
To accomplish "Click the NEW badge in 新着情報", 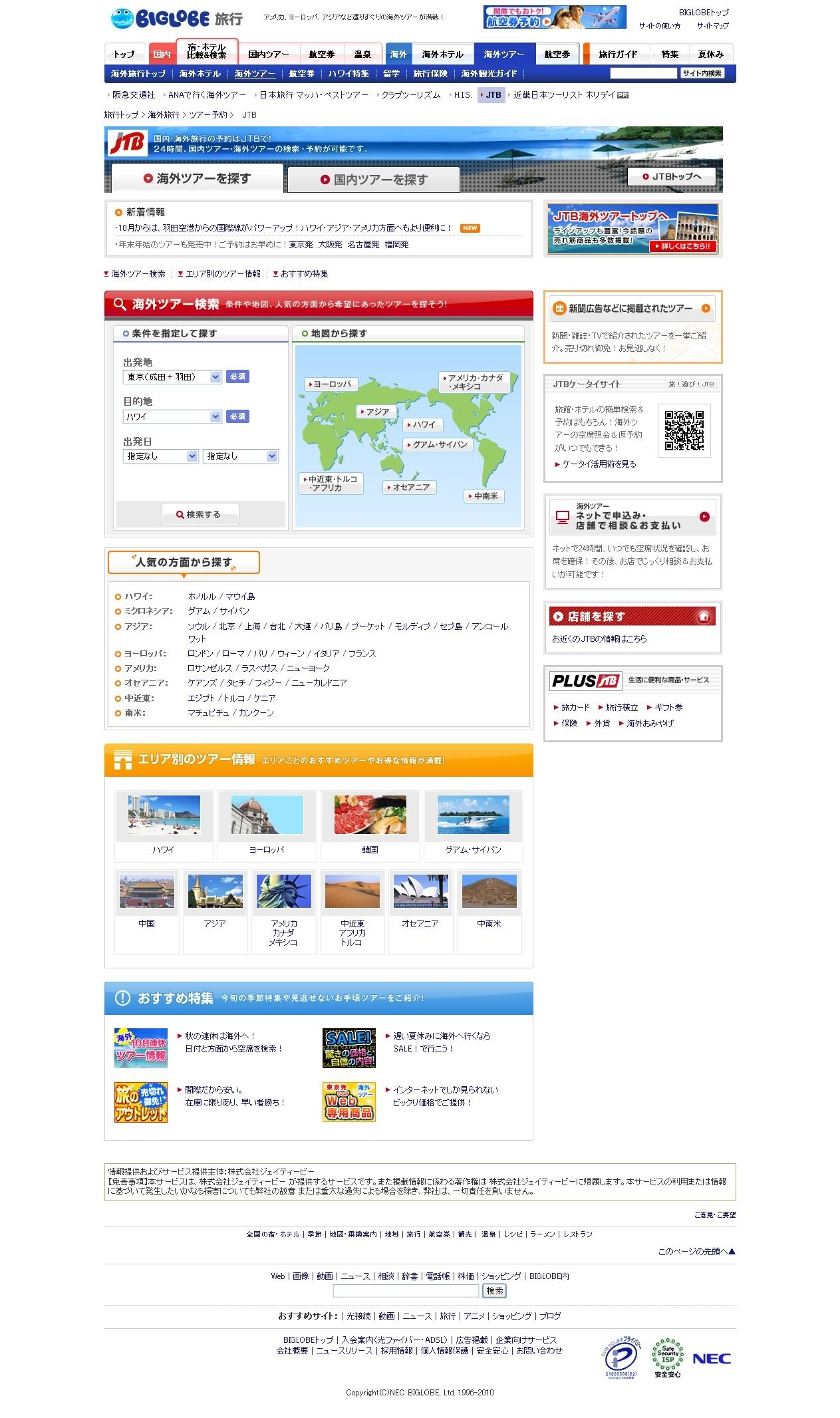I will pyautogui.click(x=470, y=228).
